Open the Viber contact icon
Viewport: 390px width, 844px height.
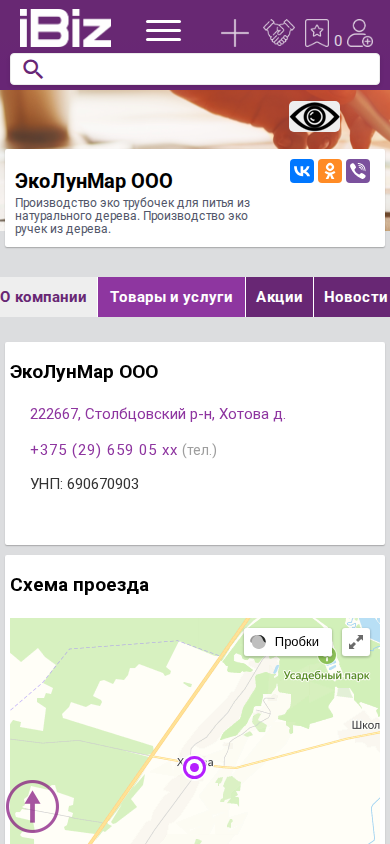coord(358,171)
